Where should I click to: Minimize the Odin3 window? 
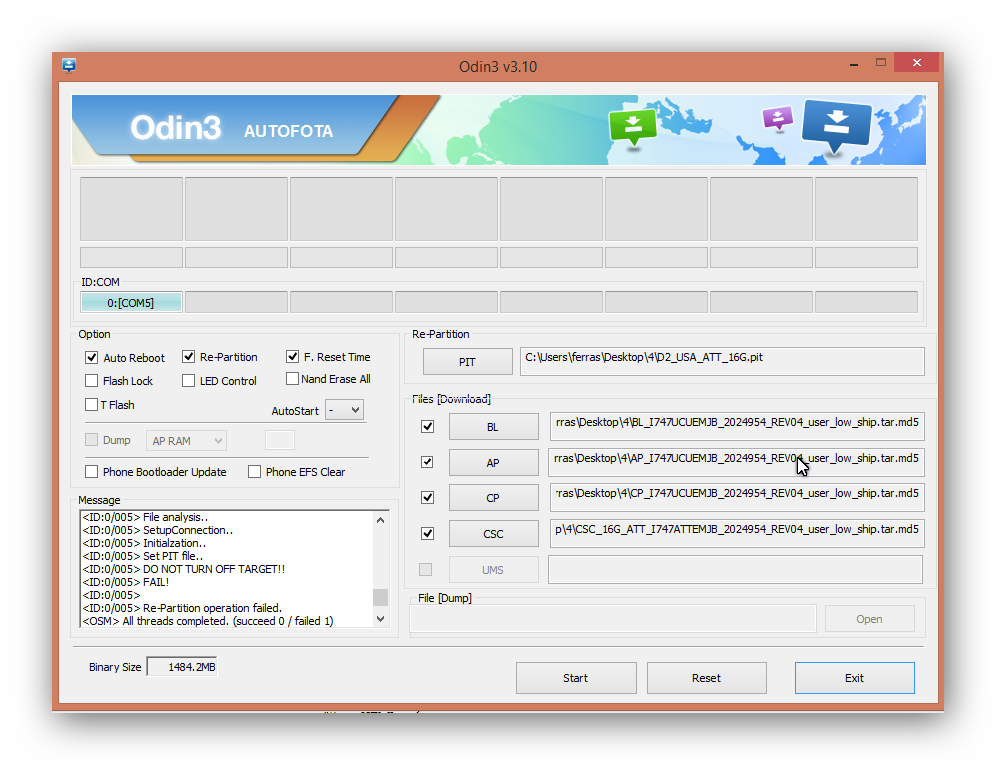[x=854, y=64]
